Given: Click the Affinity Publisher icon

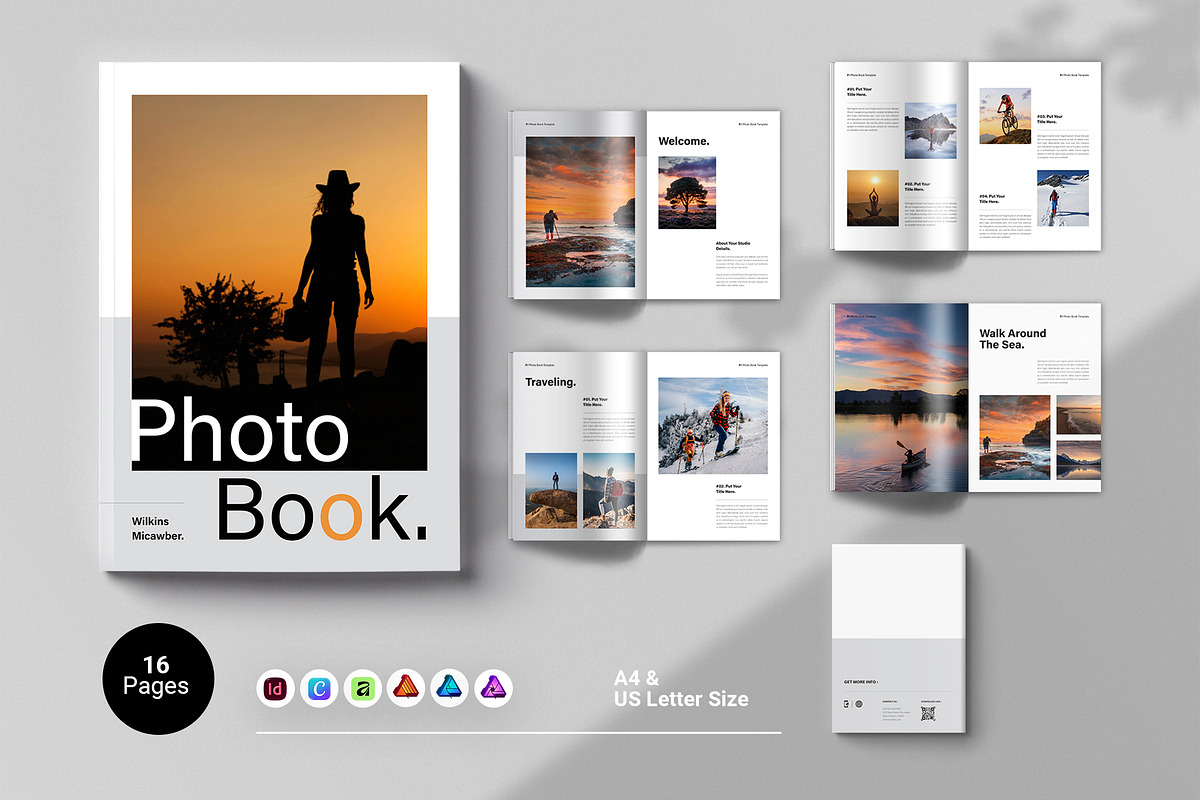Looking at the screenshot, I should [x=406, y=688].
